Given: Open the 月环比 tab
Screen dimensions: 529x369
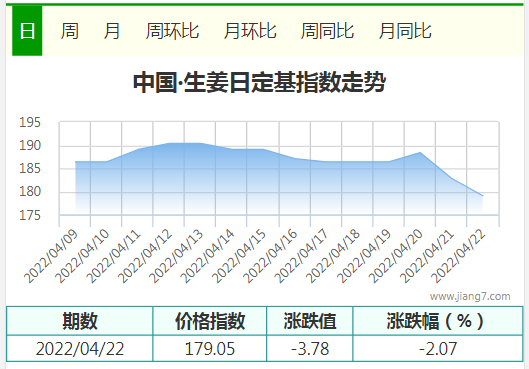Looking at the screenshot, I should click(x=250, y=31).
